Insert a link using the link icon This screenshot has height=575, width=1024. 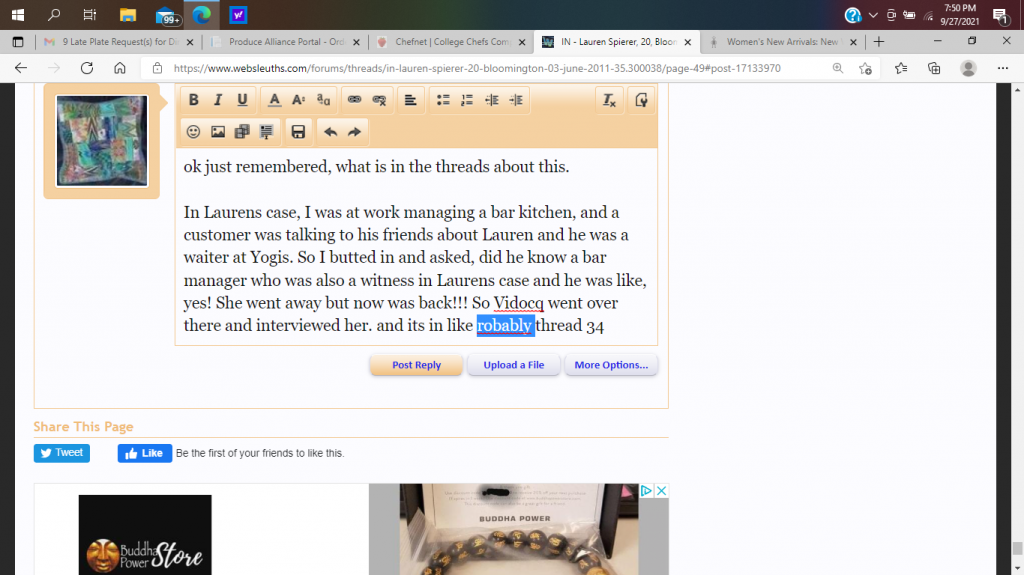tap(354, 100)
